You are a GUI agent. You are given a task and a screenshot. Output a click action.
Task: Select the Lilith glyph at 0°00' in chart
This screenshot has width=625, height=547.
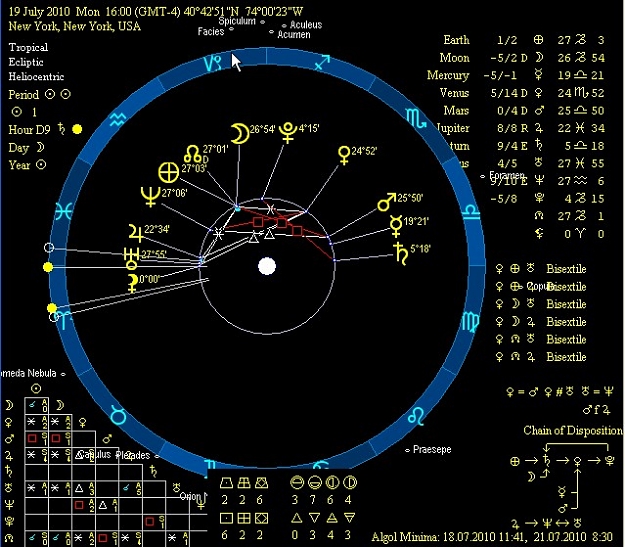[x=132, y=282]
